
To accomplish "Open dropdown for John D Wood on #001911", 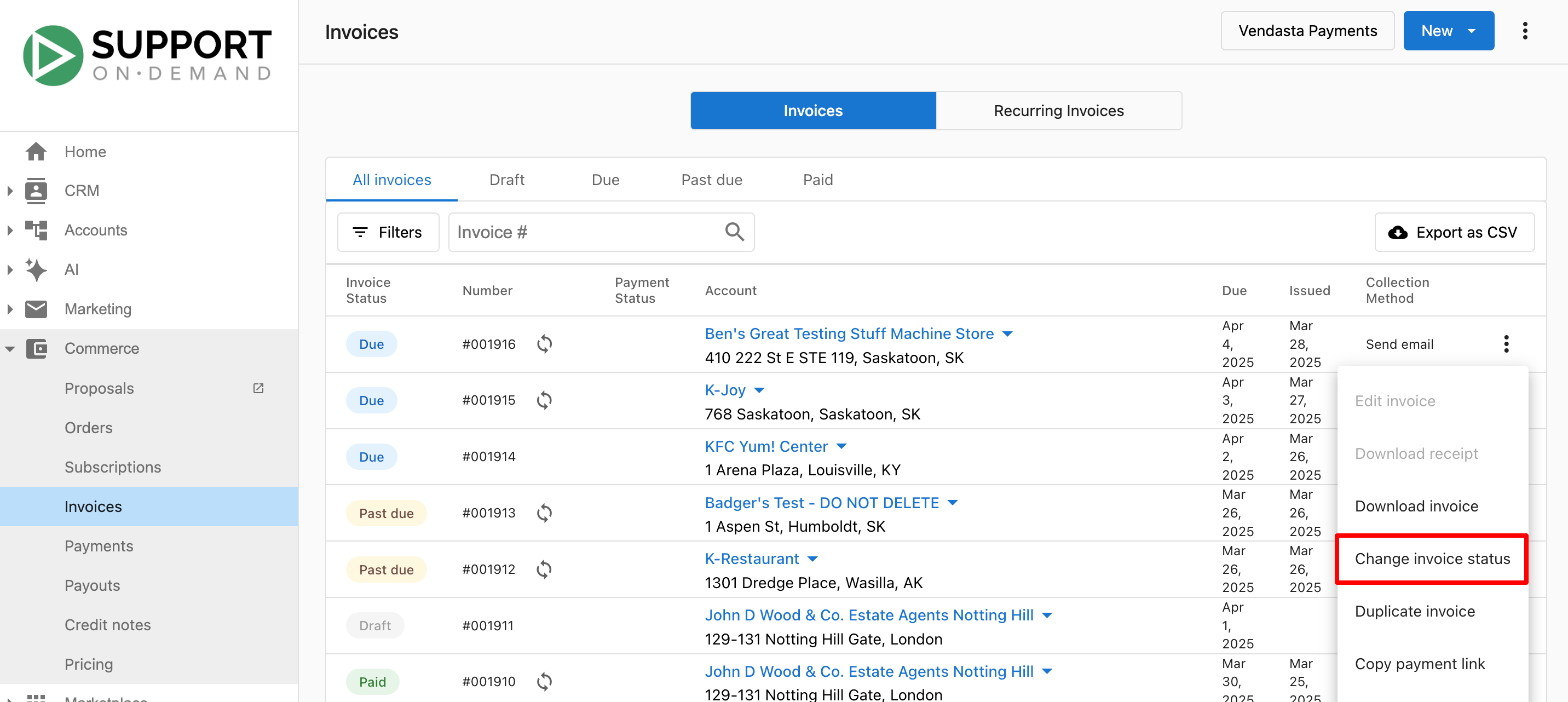I will pos(1047,615).
